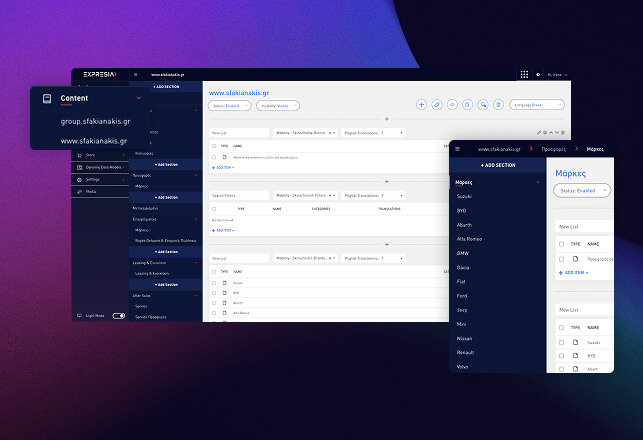Click the trash delete icon in toolbar
This screenshot has height=440, width=643.
498,104
